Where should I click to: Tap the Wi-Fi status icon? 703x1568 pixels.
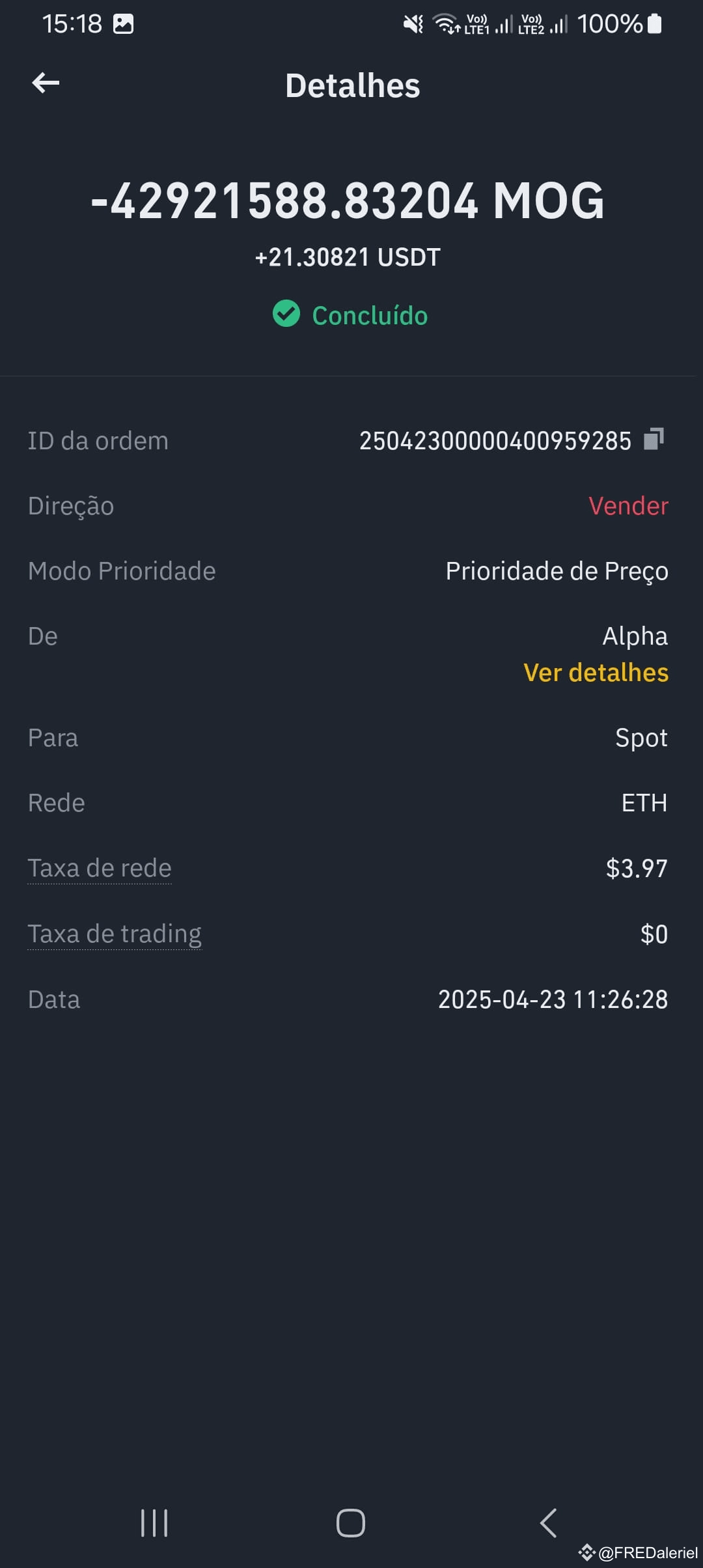pos(447,24)
